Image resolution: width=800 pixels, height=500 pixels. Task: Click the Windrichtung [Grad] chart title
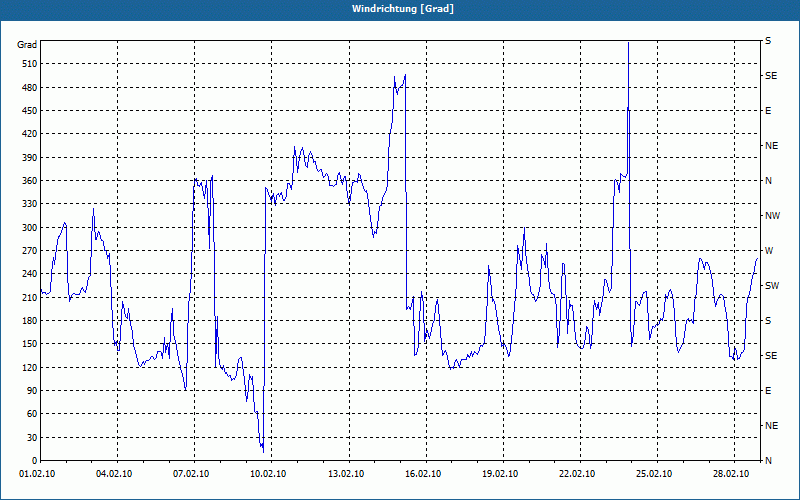(403, 9)
